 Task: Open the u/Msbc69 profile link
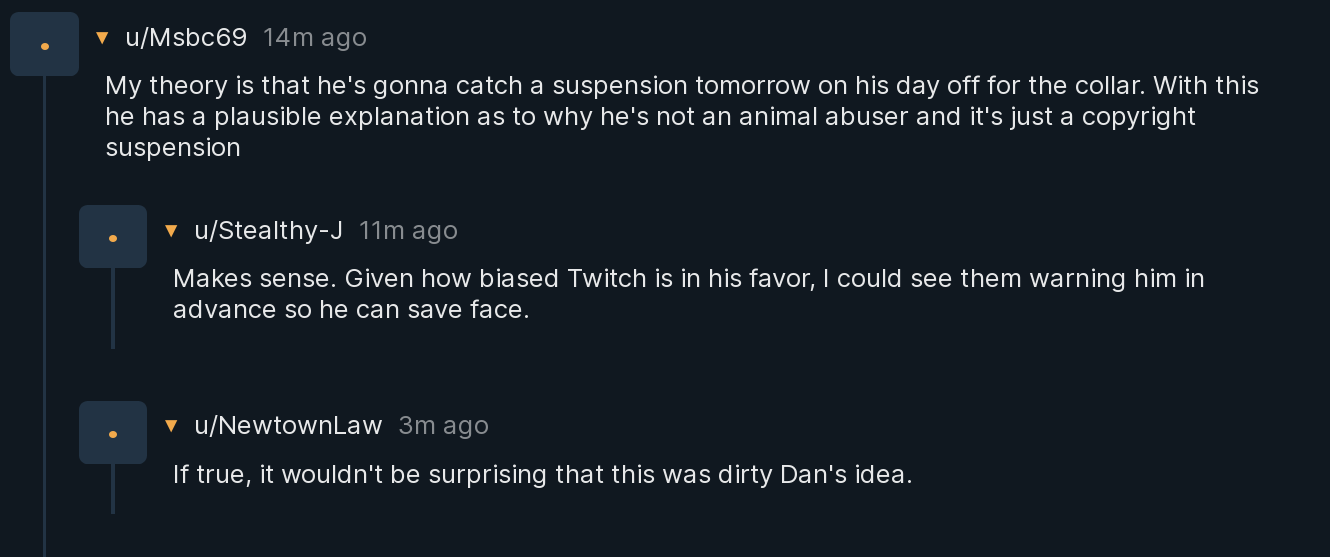coord(186,38)
